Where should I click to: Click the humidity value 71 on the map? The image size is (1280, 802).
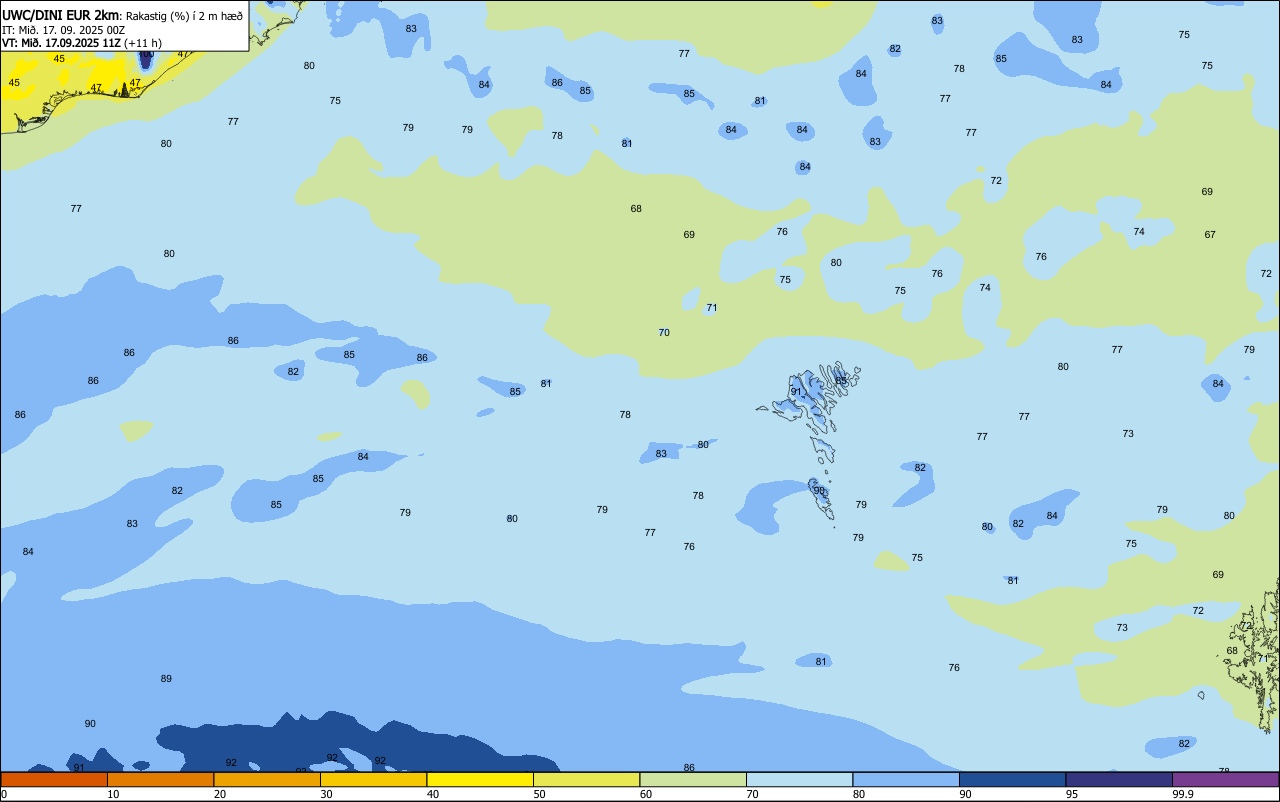(x=712, y=308)
